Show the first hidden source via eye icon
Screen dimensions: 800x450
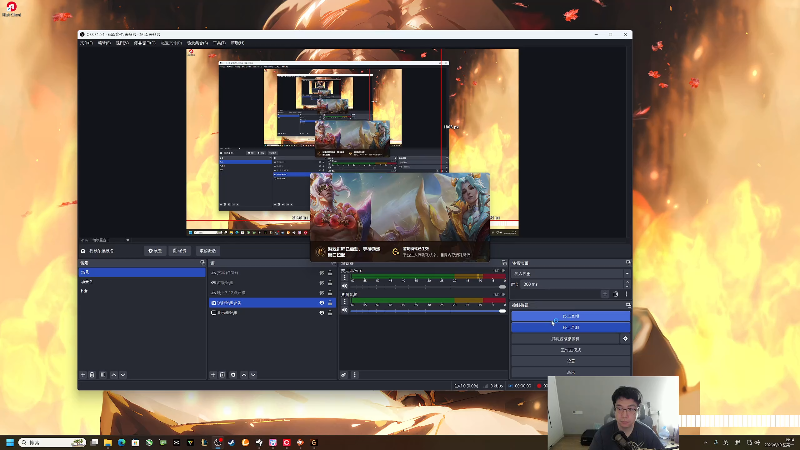click(321, 272)
